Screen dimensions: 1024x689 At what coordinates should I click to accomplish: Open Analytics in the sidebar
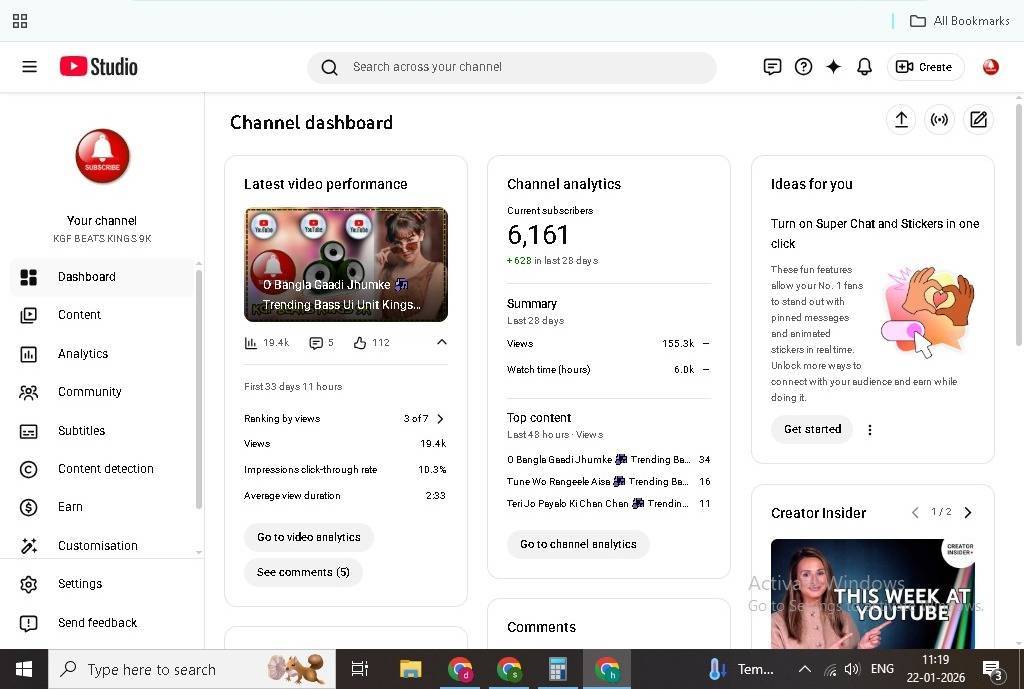tap(83, 354)
